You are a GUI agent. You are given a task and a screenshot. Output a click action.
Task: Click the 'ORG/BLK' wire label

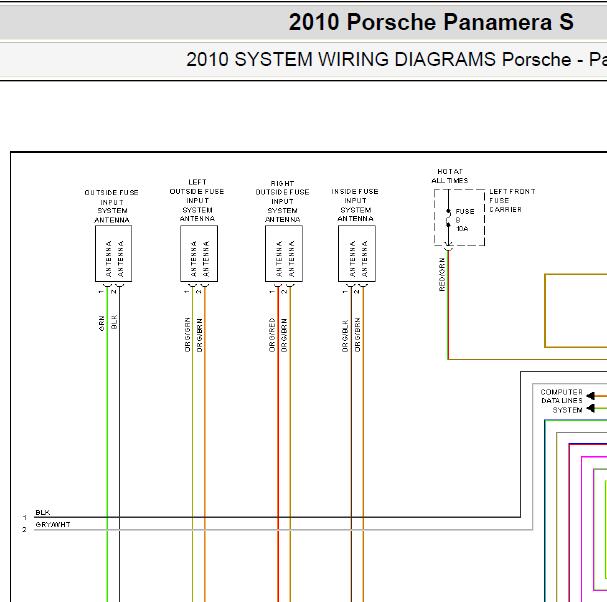coord(345,336)
